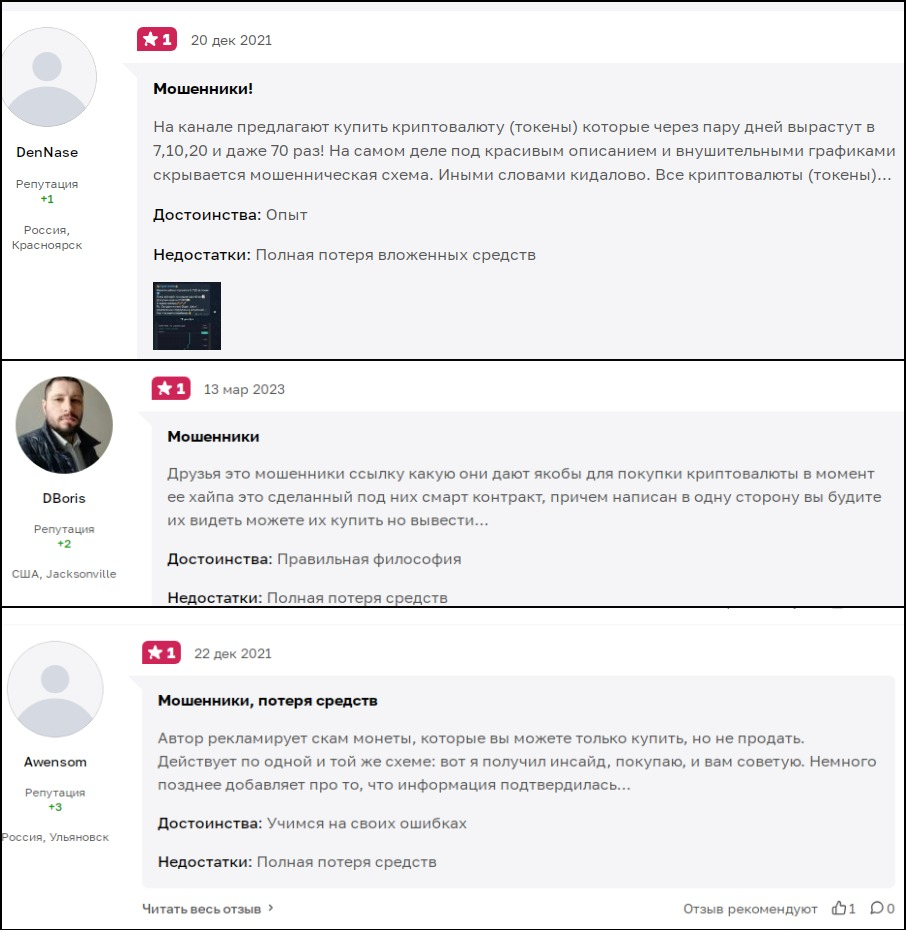Image resolution: width=906 pixels, height=930 pixels.
Task: Open the "Читать весь отзыв" link
Action: point(202,909)
